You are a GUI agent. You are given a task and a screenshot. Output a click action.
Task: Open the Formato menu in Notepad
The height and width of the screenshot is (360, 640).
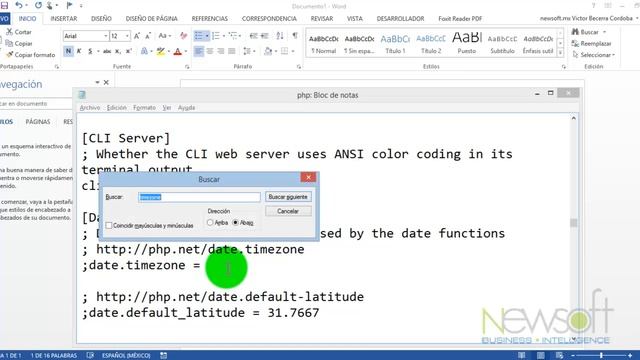tap(144, 108)
